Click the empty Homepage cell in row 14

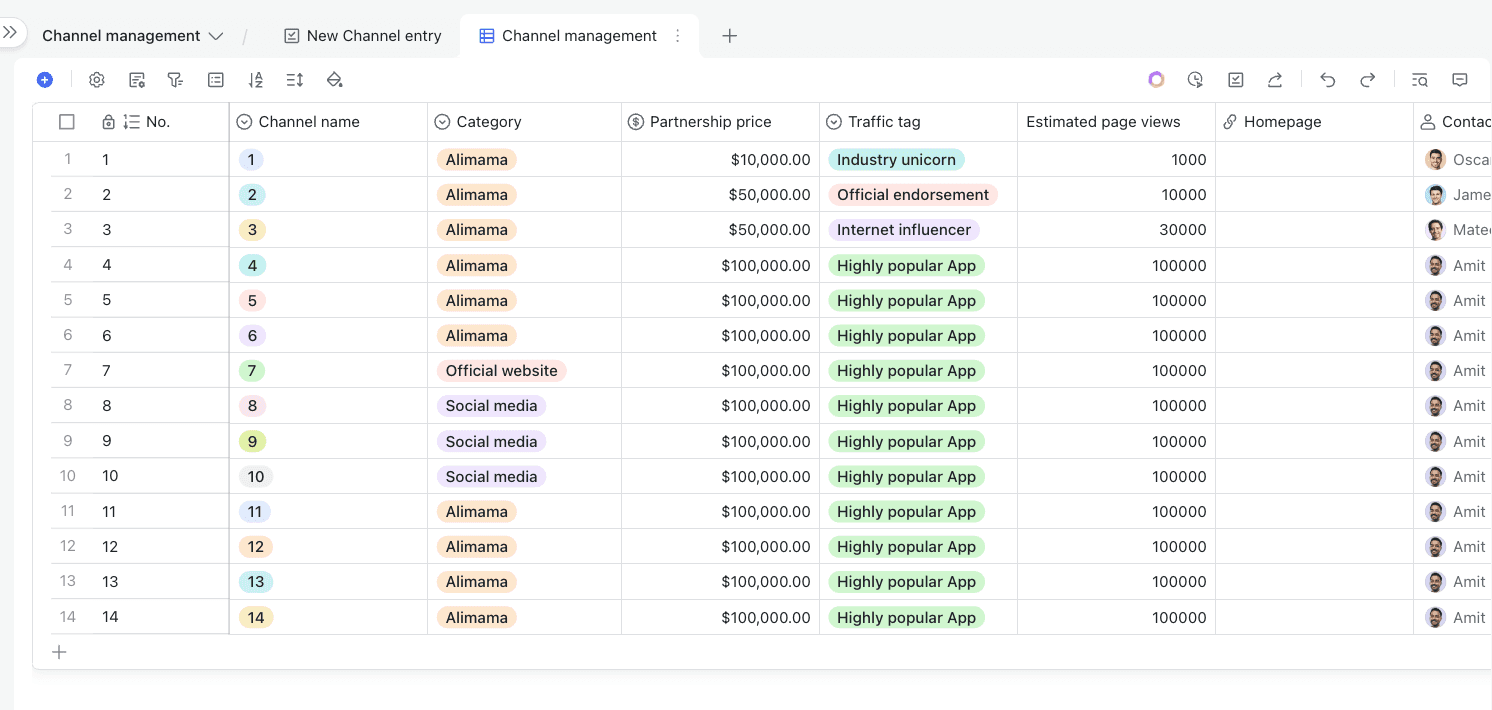pyautogui.click(x=1314, y=617)
